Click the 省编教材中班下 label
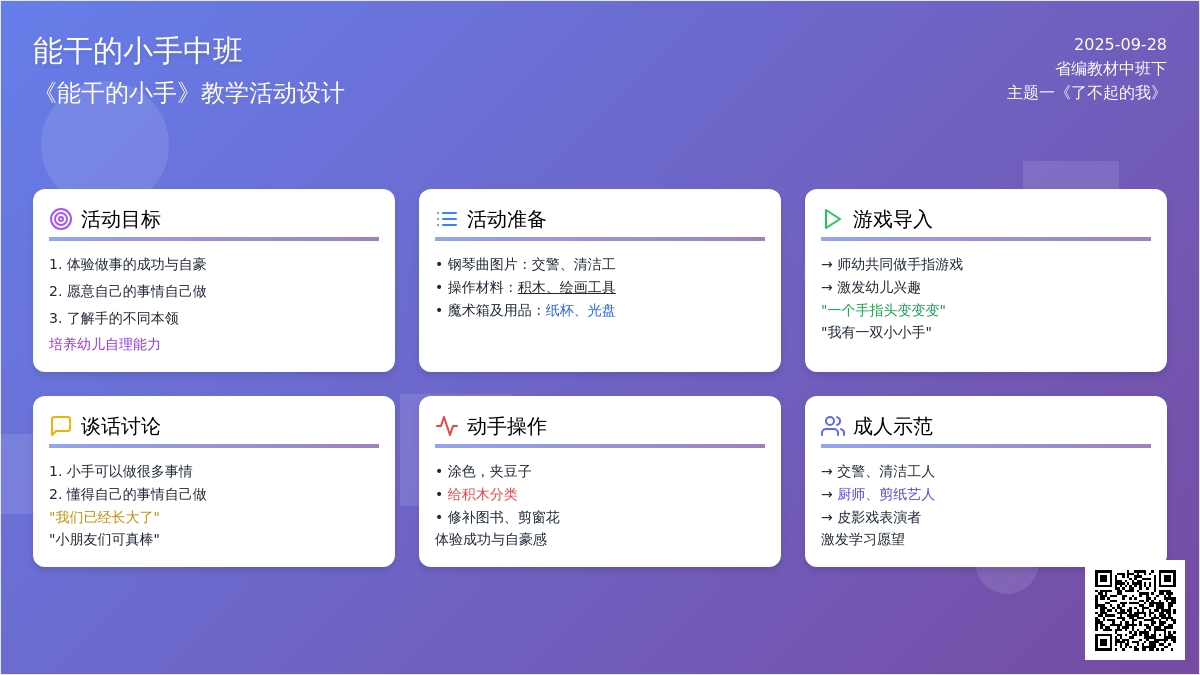This screenshot has width=1200, height=675. pyautogui.click(x=1110, y=68)
